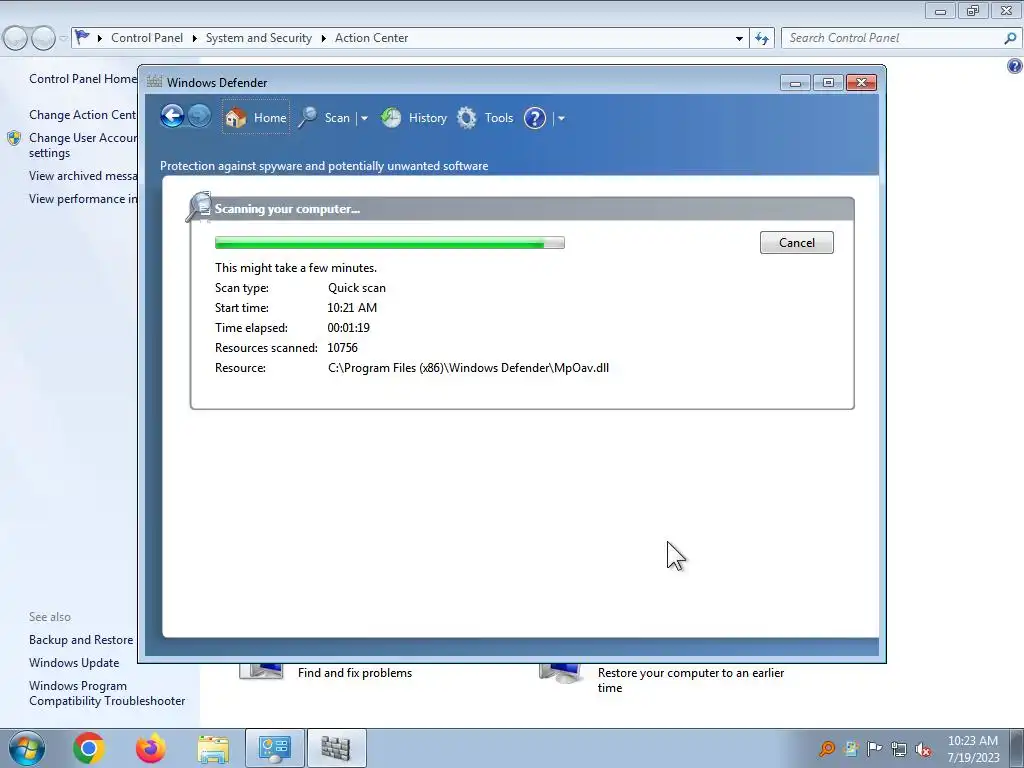Click the Resources scanned value 10756

342,347
